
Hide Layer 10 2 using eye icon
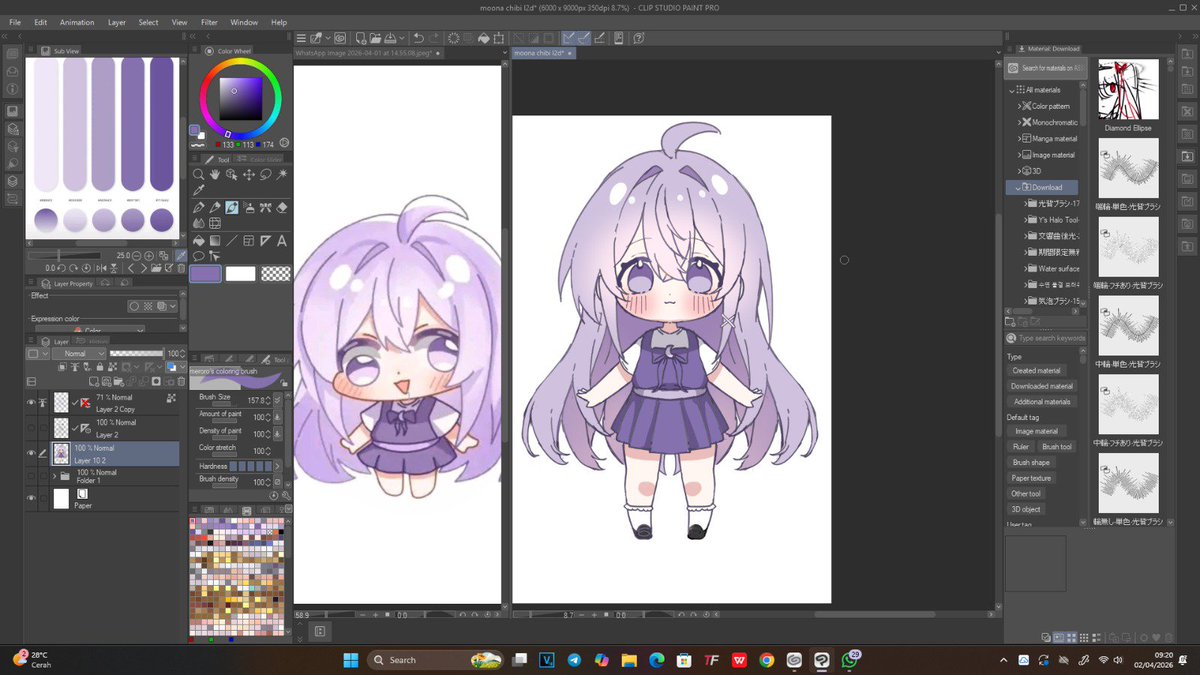(32, 452)
